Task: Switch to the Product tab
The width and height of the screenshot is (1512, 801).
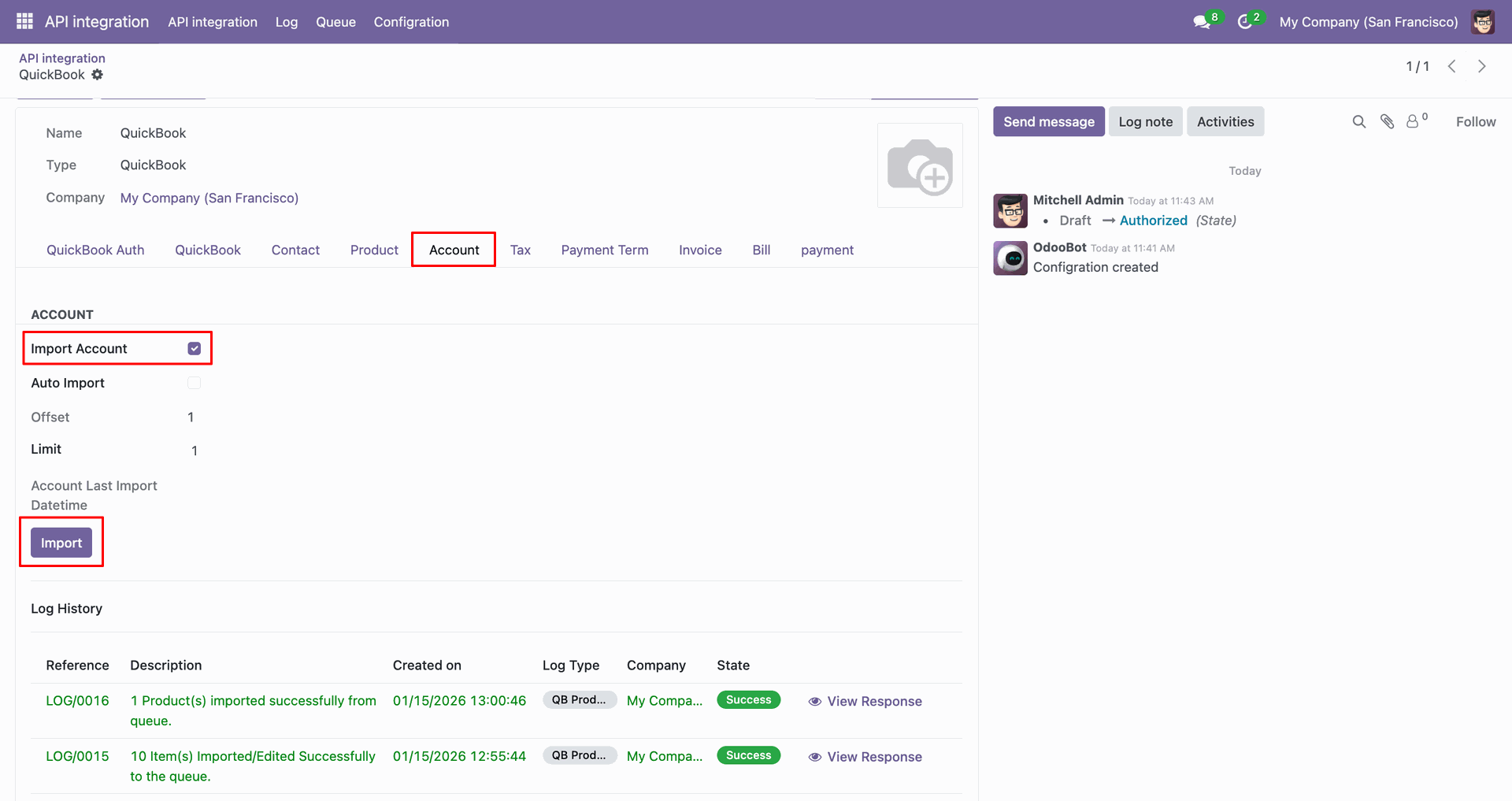Action: click(374, 250)
